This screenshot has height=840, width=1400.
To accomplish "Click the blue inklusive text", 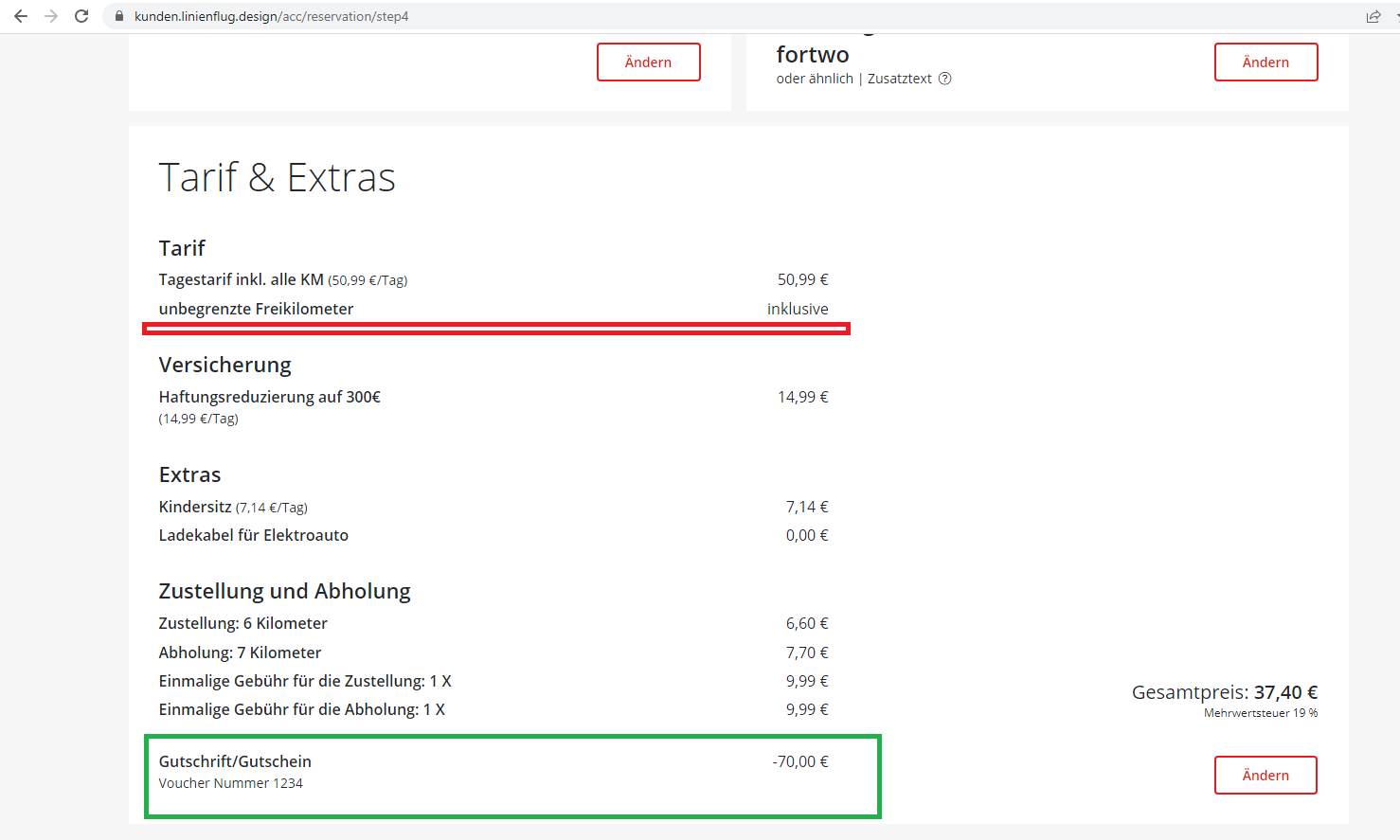I will [797, 309].
